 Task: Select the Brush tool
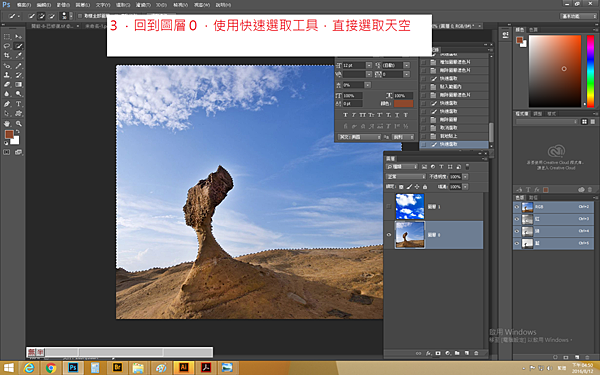coord(18,65)
